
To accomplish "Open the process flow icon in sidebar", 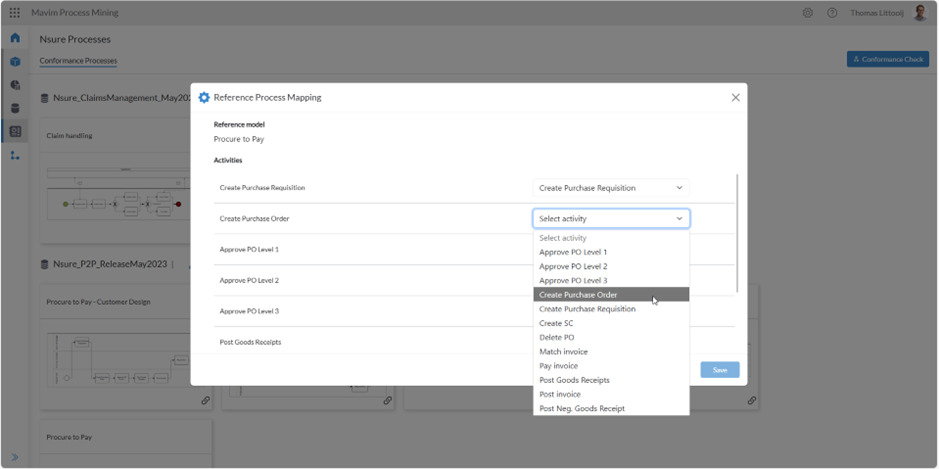I will tap(15, 155).
